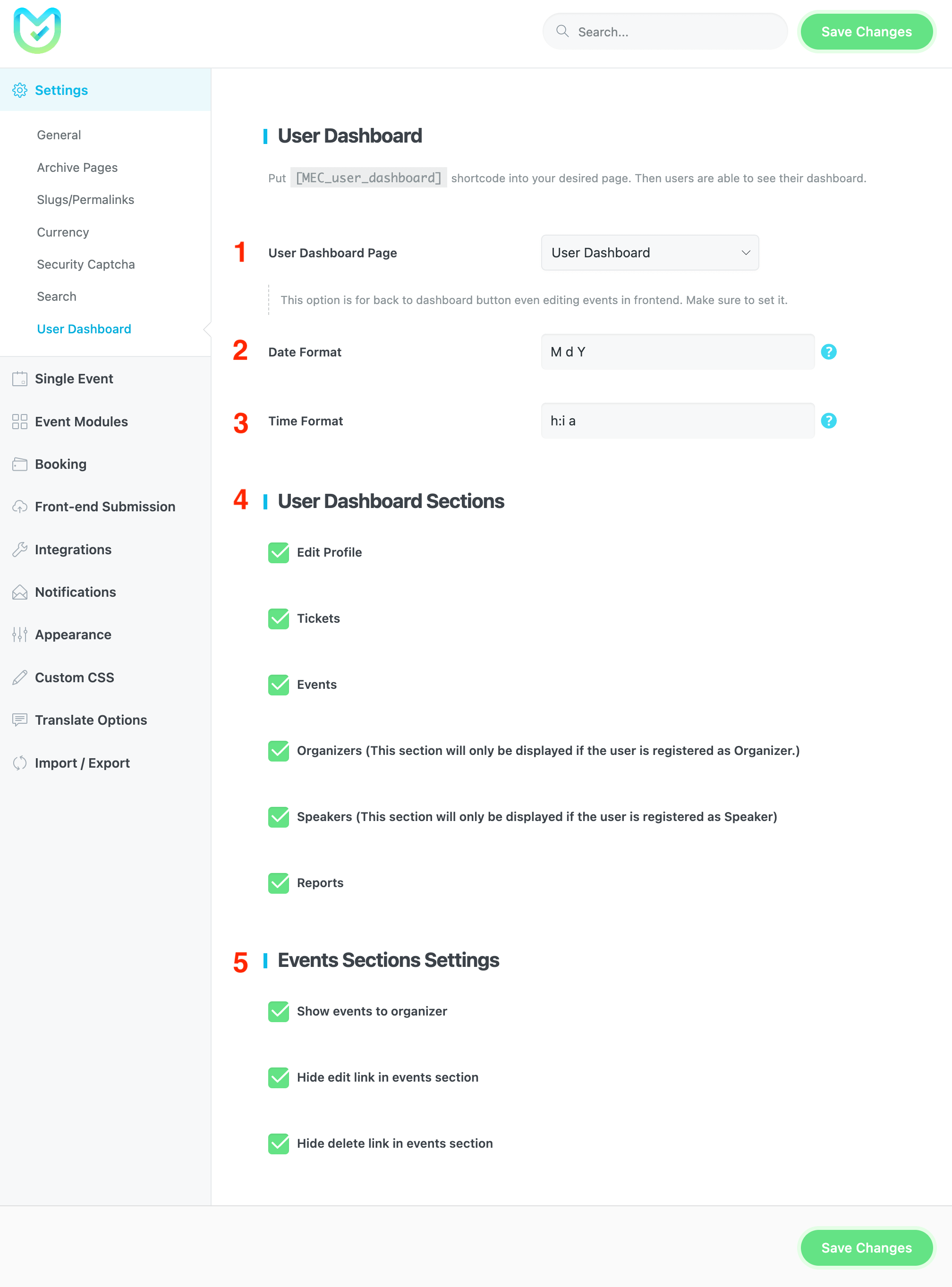Select the Single Event calendar icon
952x1287 pixels.
point(19,379)
